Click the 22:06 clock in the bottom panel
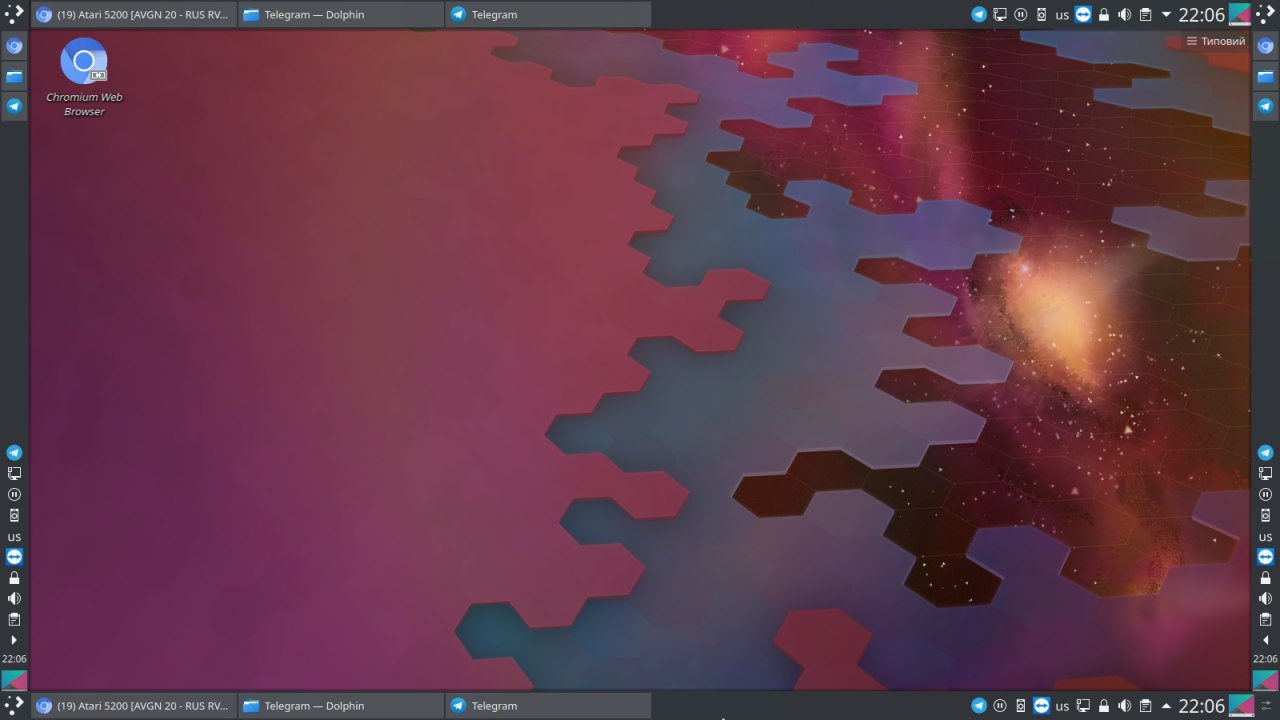1280x720 pixels. pyautogui.click(x=1202, y=706)
